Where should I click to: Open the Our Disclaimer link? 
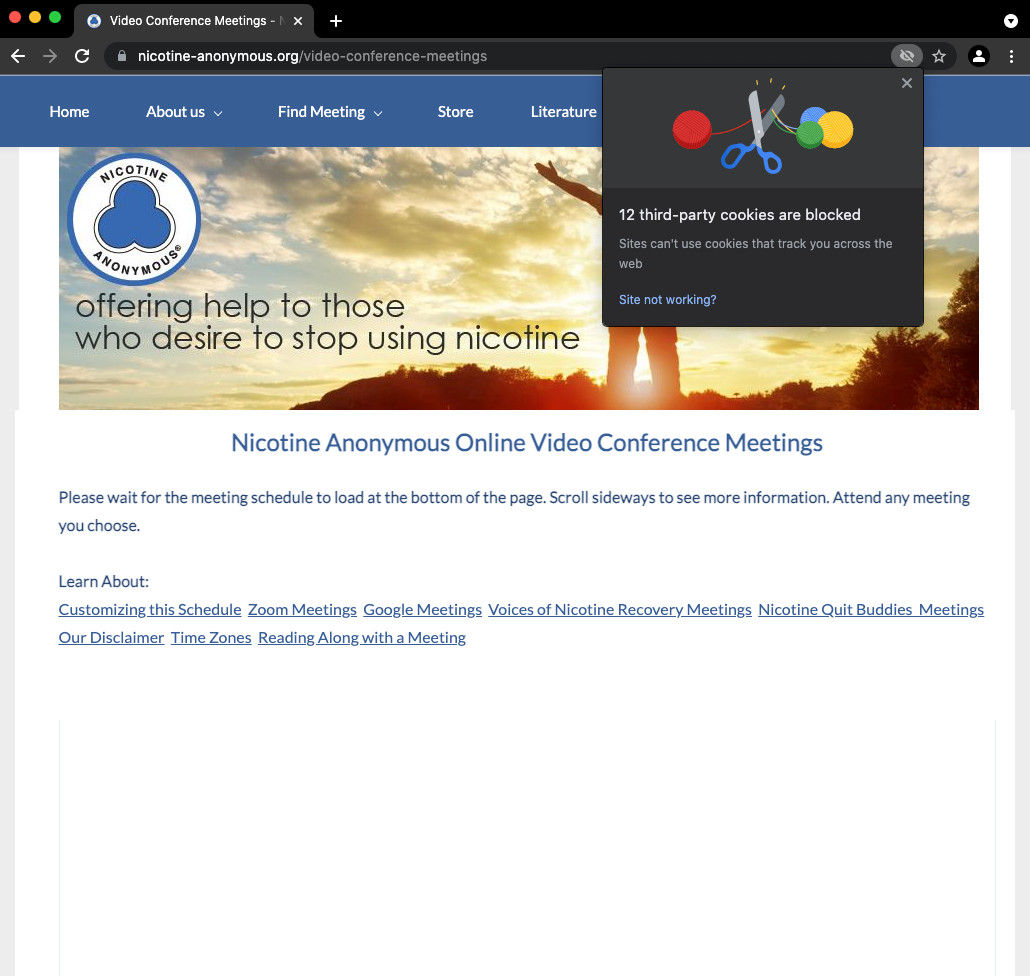coord(111,638)
